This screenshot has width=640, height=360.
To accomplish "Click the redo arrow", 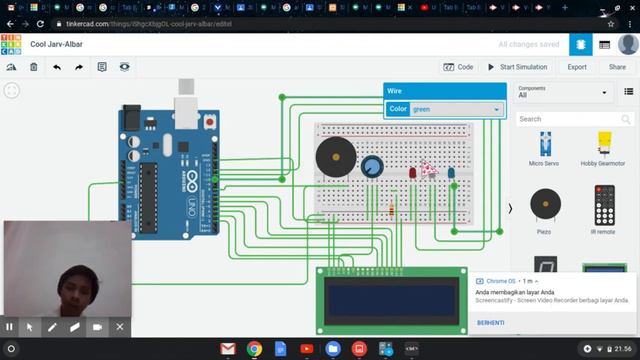I will coord(79,67).
